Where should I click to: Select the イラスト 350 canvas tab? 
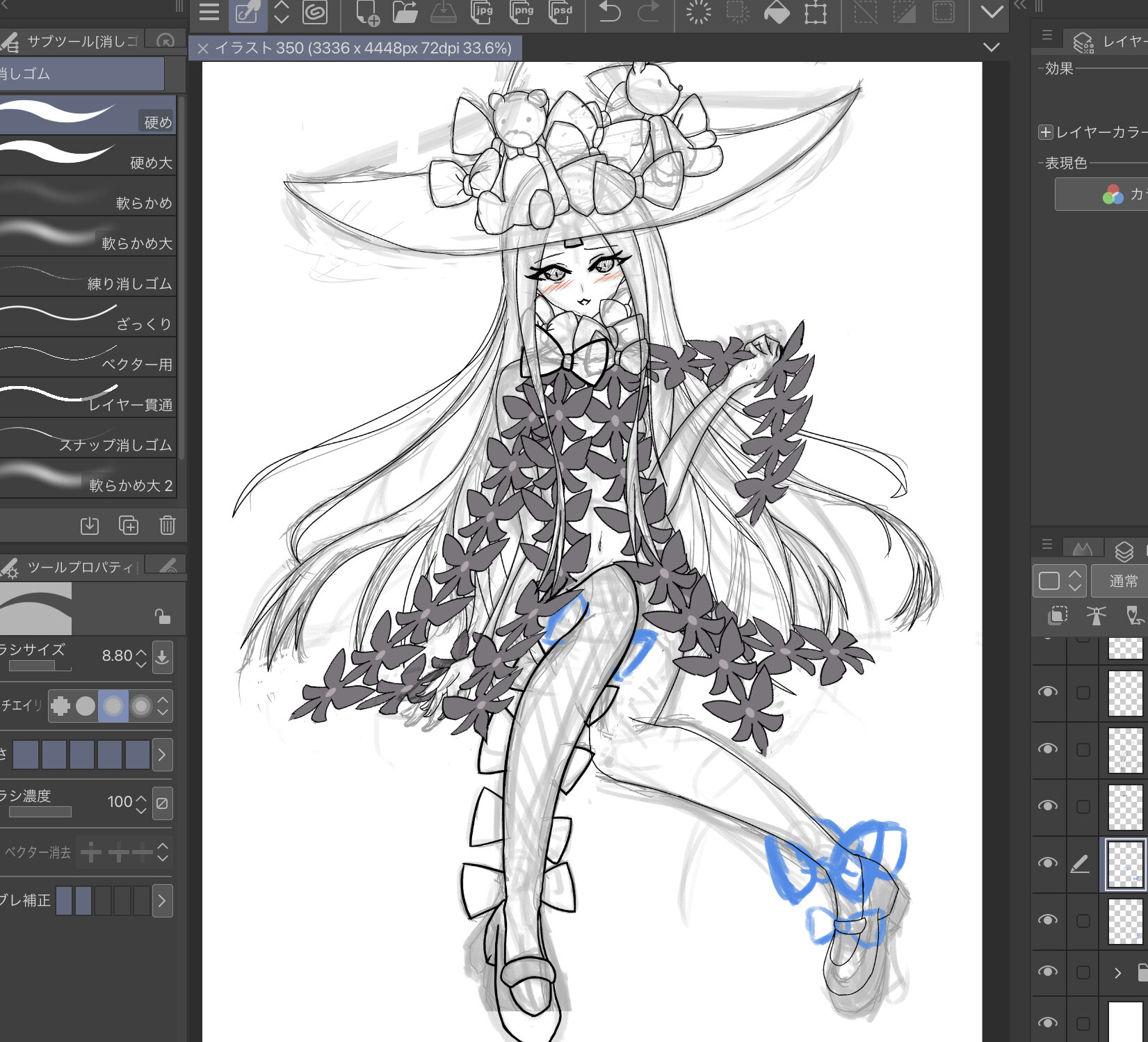[362, 48]
